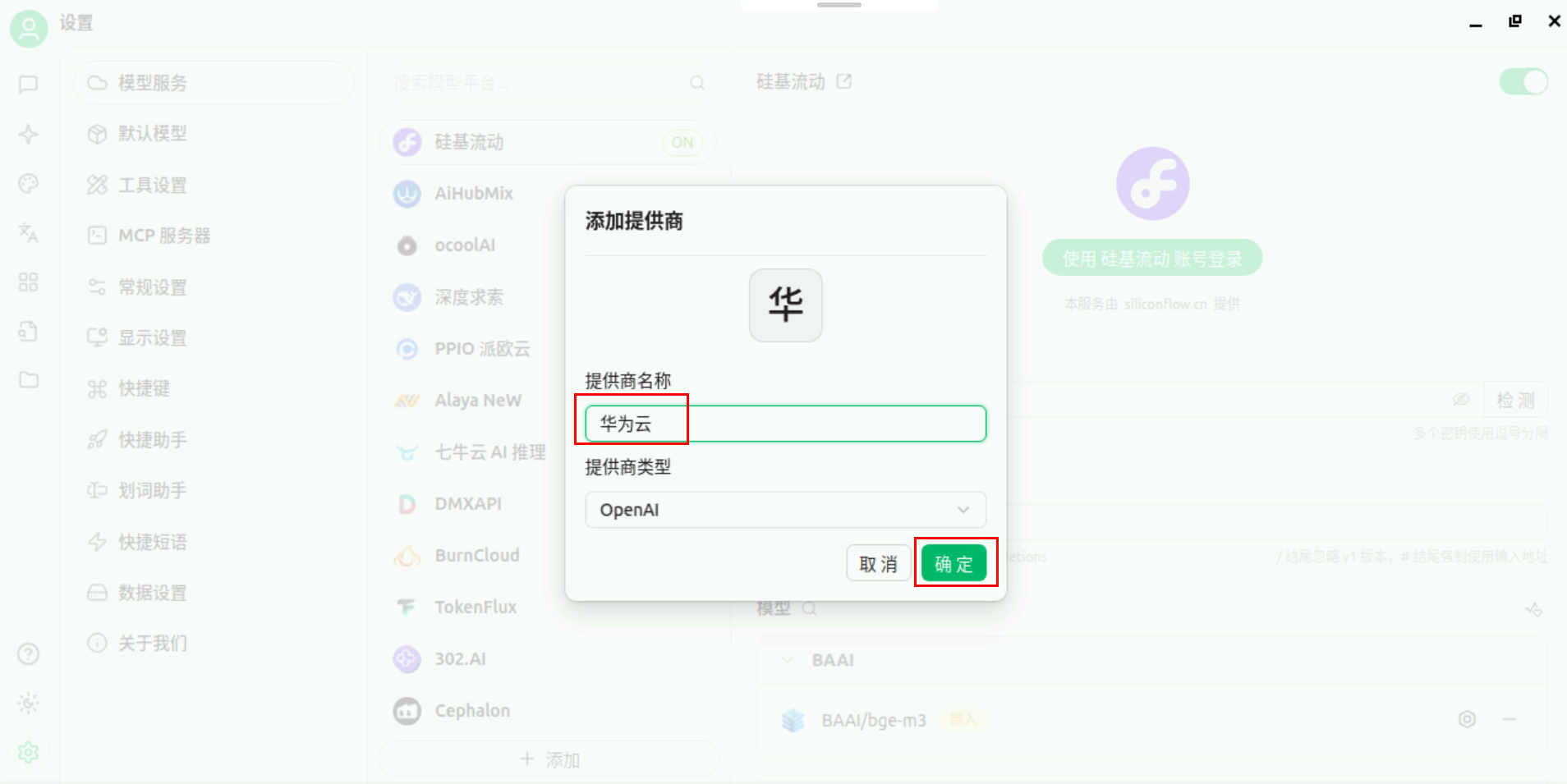This screenshot has height=784, width=1567.
Task: Open the sparkle agents sidebar icon
Action: (29, 134)
